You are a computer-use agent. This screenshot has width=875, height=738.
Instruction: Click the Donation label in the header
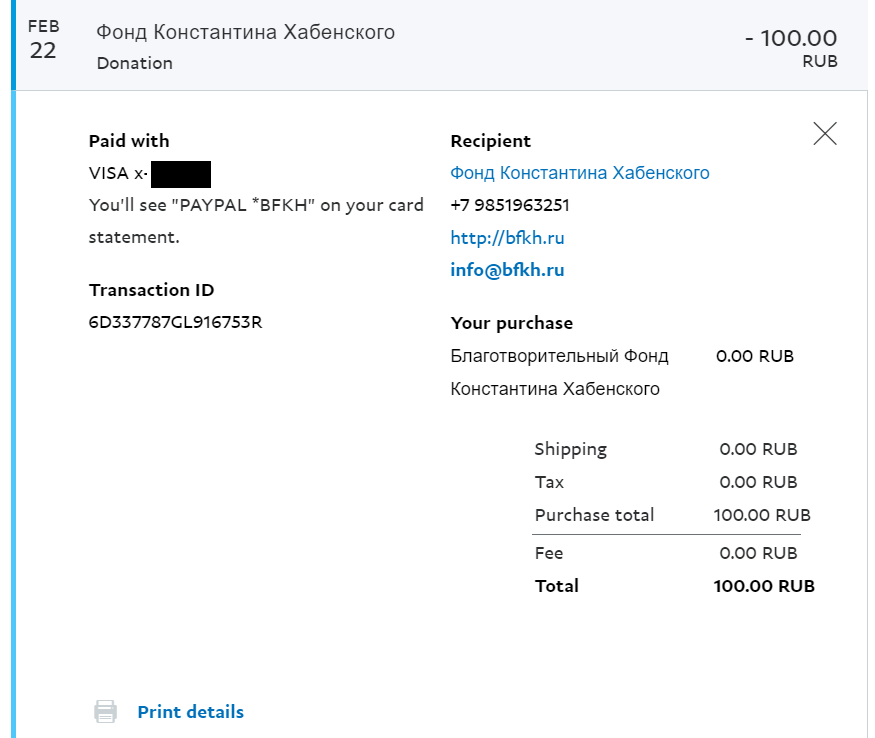tap(134, 63)
